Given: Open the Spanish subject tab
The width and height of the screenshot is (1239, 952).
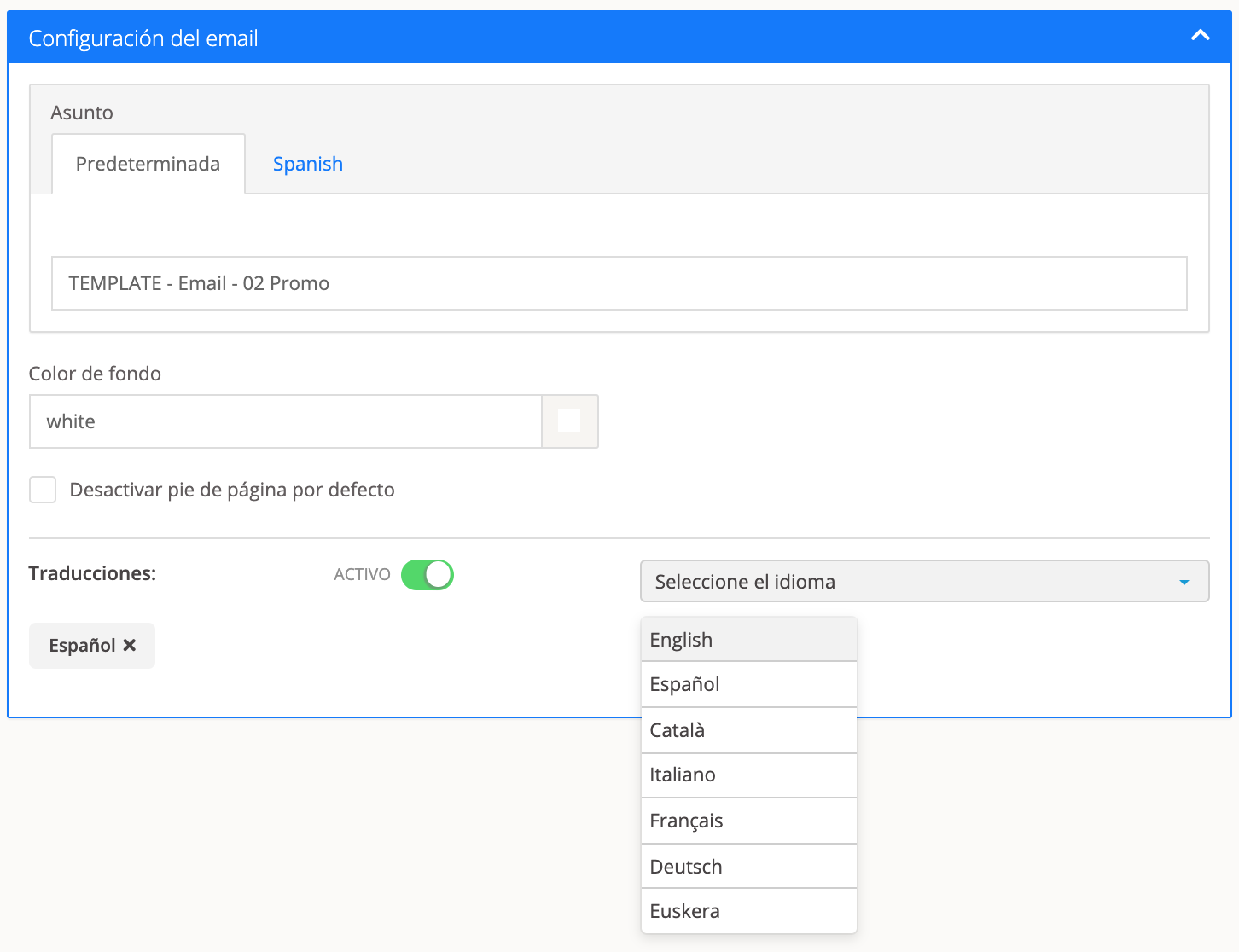Looking at the screenshot, I should click(x=307, y=164).
